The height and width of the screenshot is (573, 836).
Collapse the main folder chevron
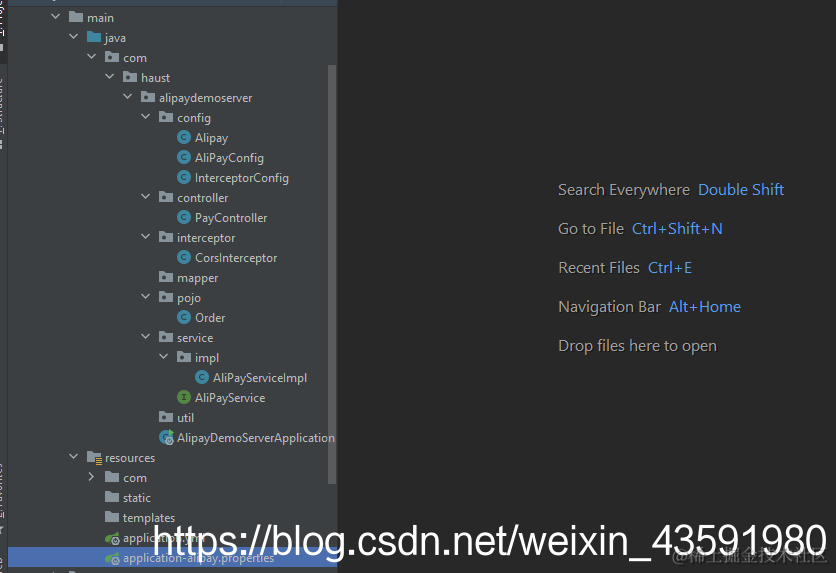(x=55, y=17)
